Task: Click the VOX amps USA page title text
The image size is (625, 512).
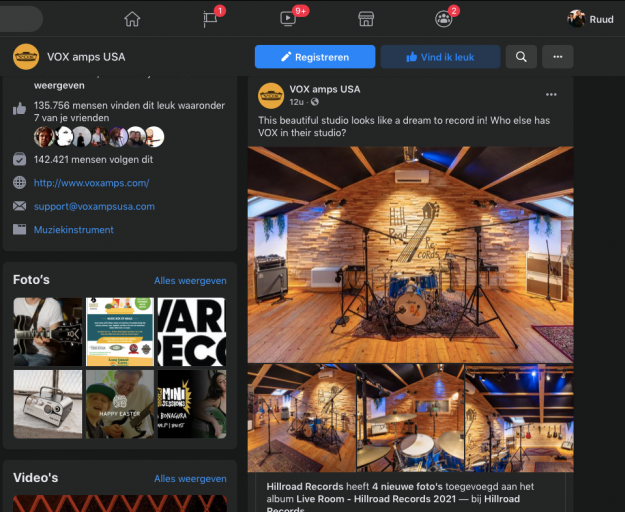Action: (x=86, y=57)
